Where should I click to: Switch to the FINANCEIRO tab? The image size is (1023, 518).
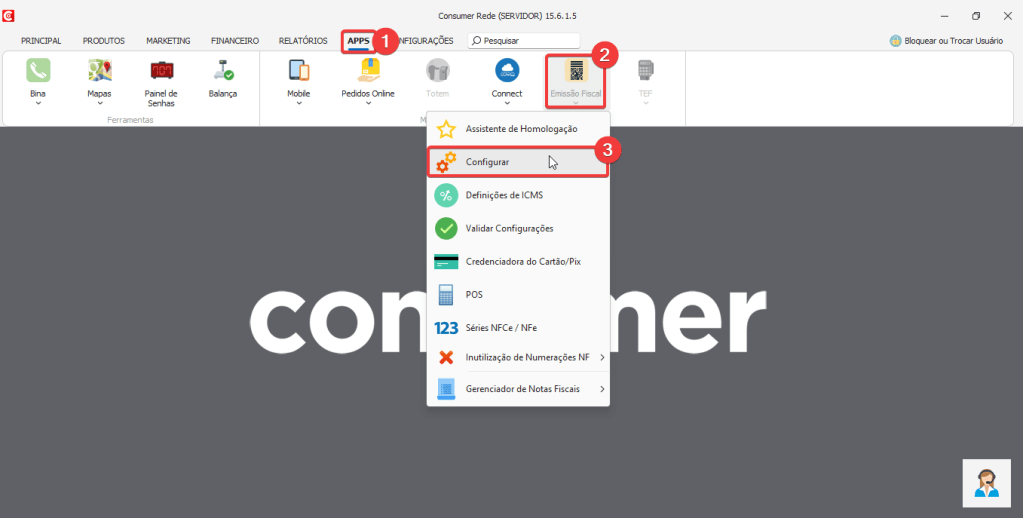click(x=235, y=41)
